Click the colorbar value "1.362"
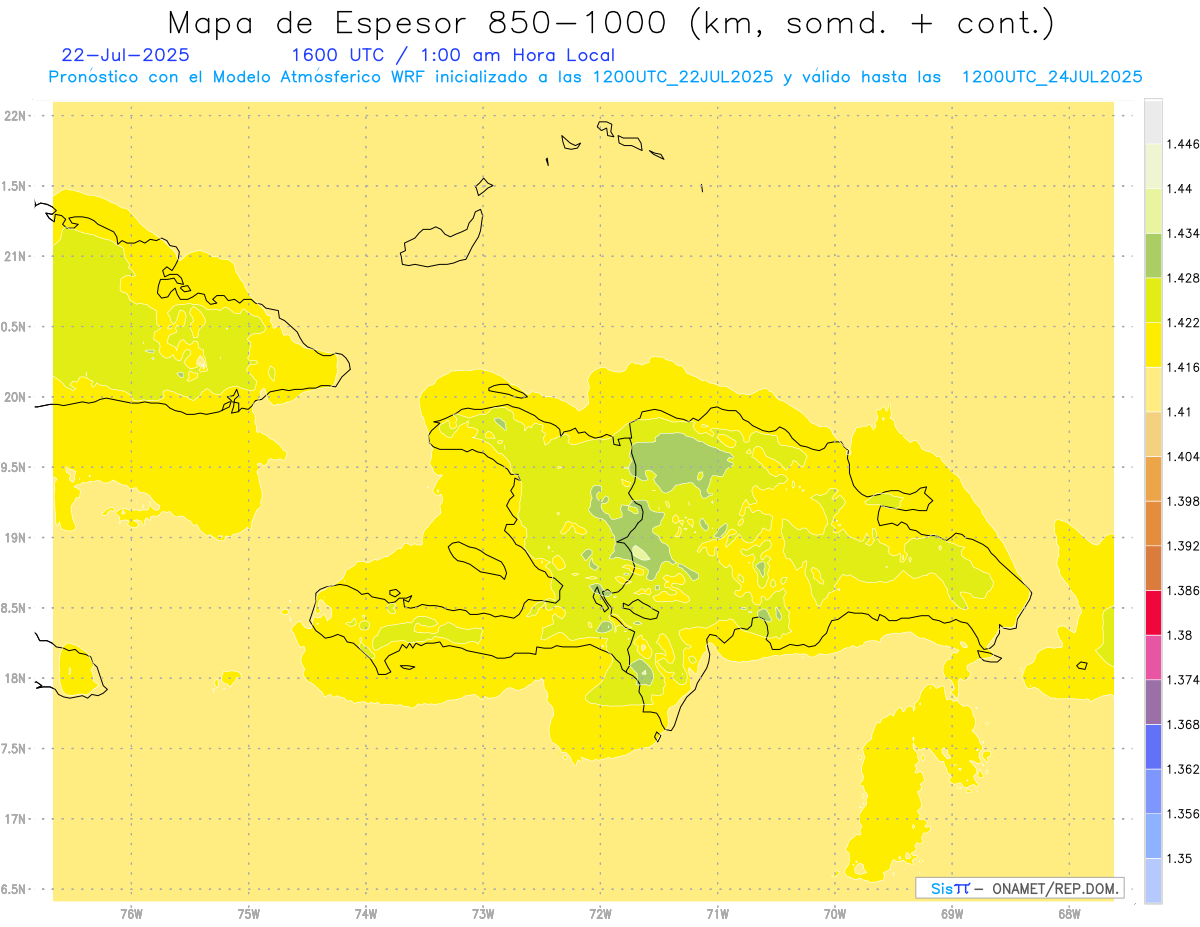The height and width of the screenshot is (927, 1200). 1184,769
